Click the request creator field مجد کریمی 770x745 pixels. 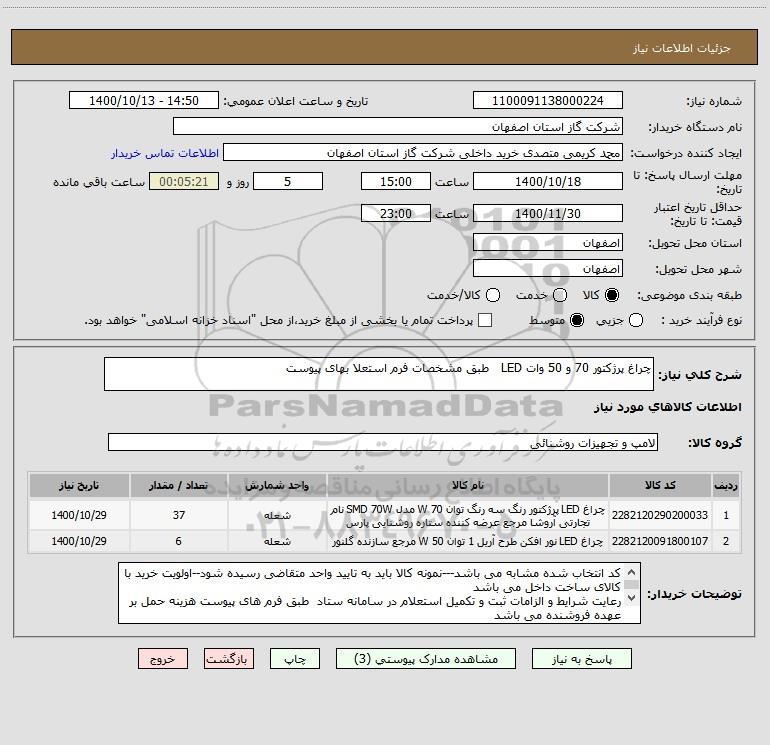(x=423, y=152)
